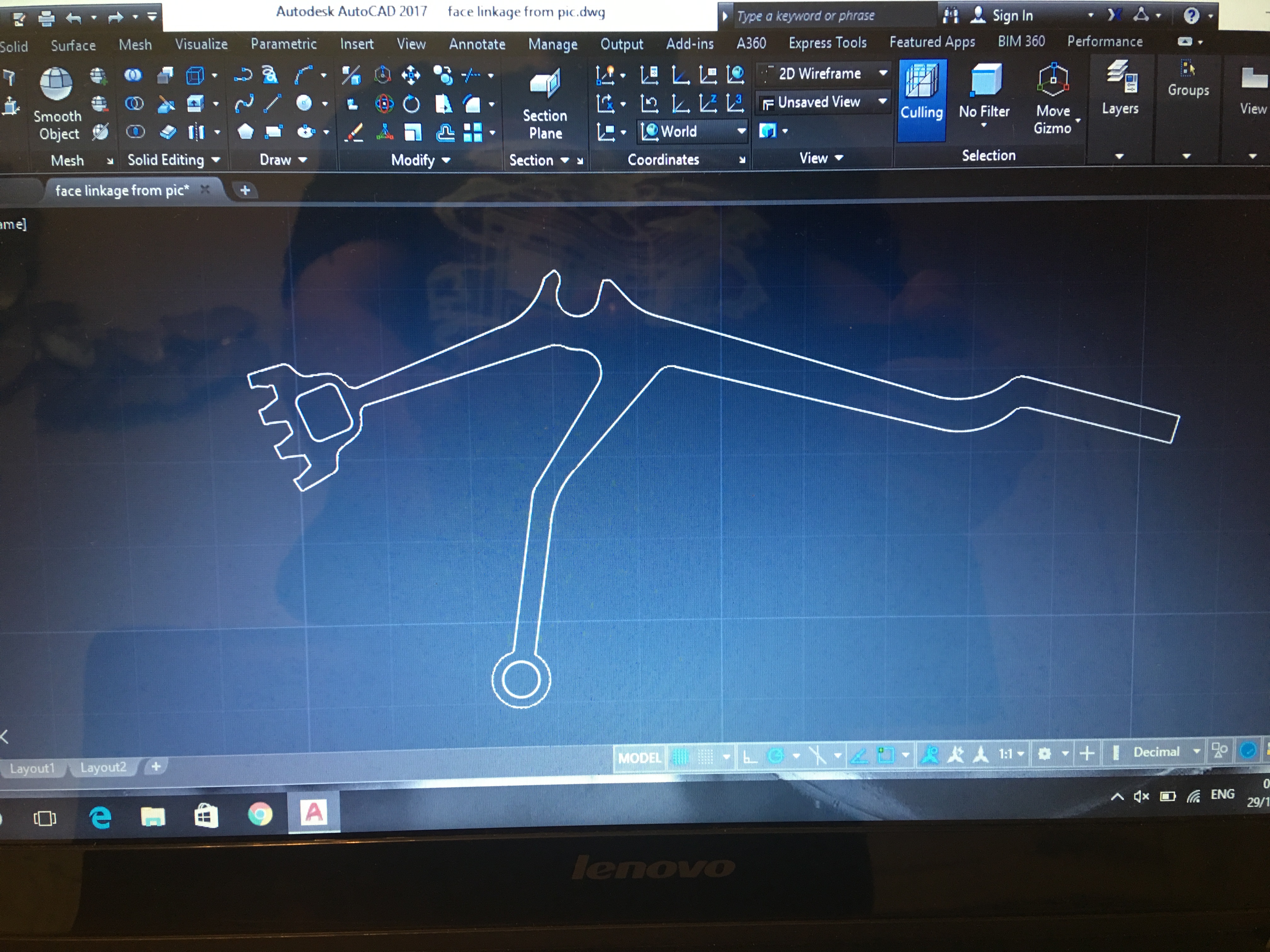Choose the Rectangle draw tool
The height and width of the screenshot is (952, 1270).
click(274, 132)
